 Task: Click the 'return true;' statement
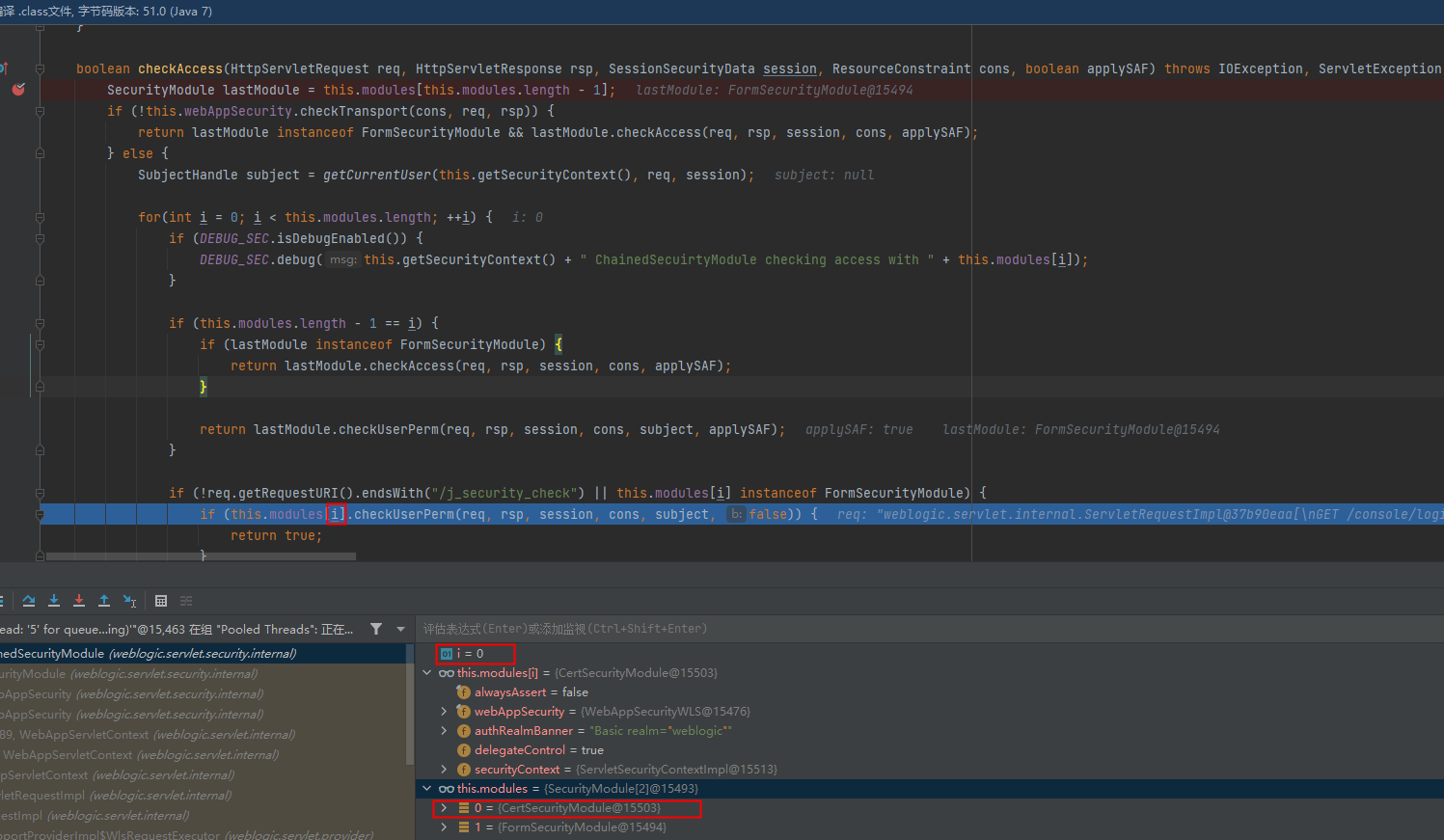pos(277,535)
